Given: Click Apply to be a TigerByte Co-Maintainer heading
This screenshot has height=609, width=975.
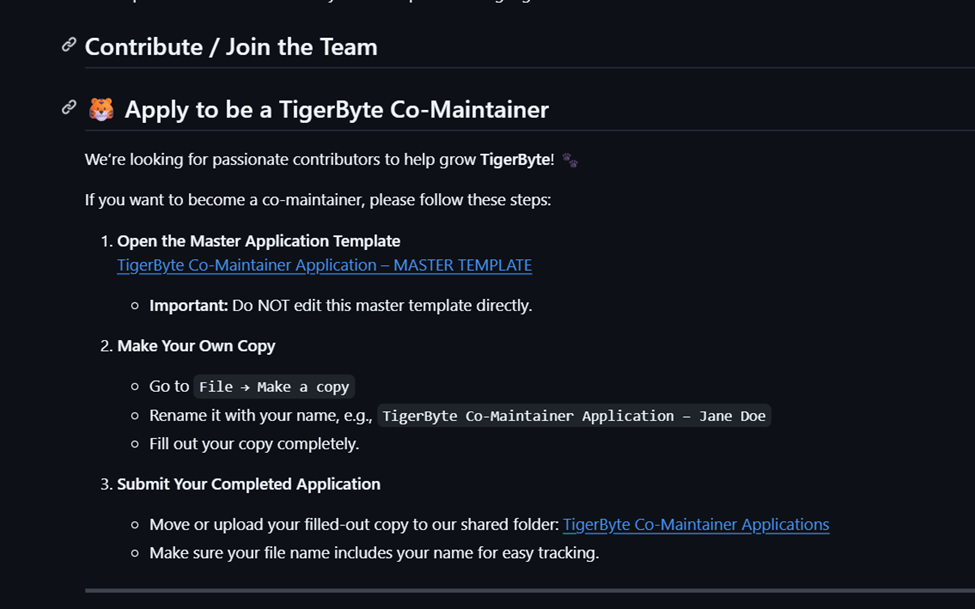Looking at the screenshot, I should click(336, 109).
